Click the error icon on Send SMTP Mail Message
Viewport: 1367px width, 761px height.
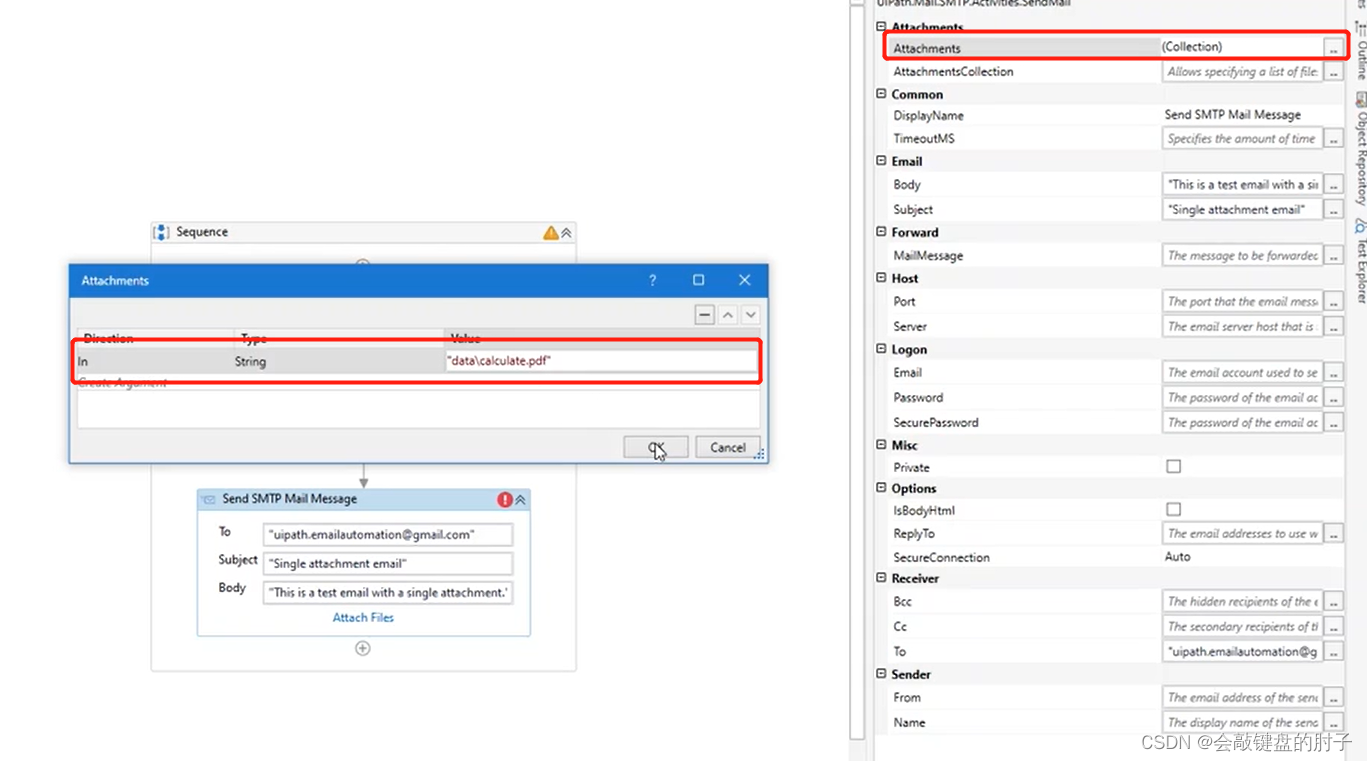(505, 499)
